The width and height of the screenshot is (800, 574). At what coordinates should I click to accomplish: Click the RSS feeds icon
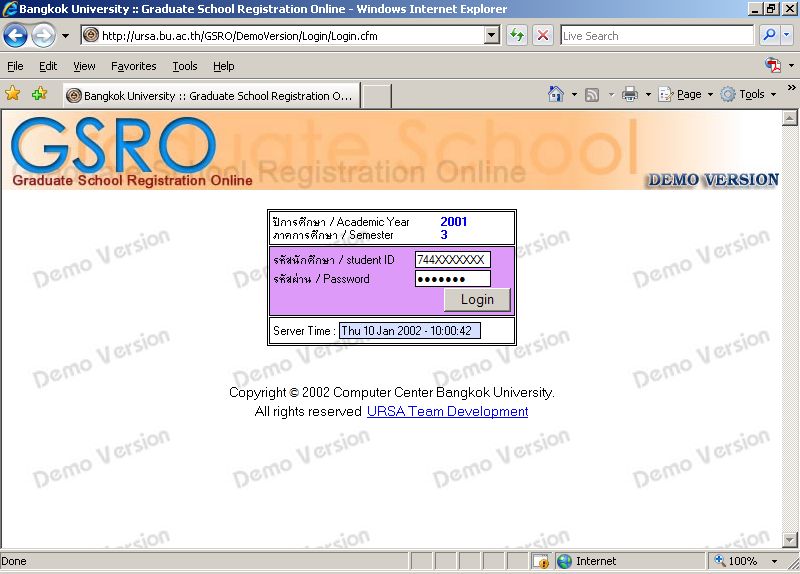(x=592, y=94)
